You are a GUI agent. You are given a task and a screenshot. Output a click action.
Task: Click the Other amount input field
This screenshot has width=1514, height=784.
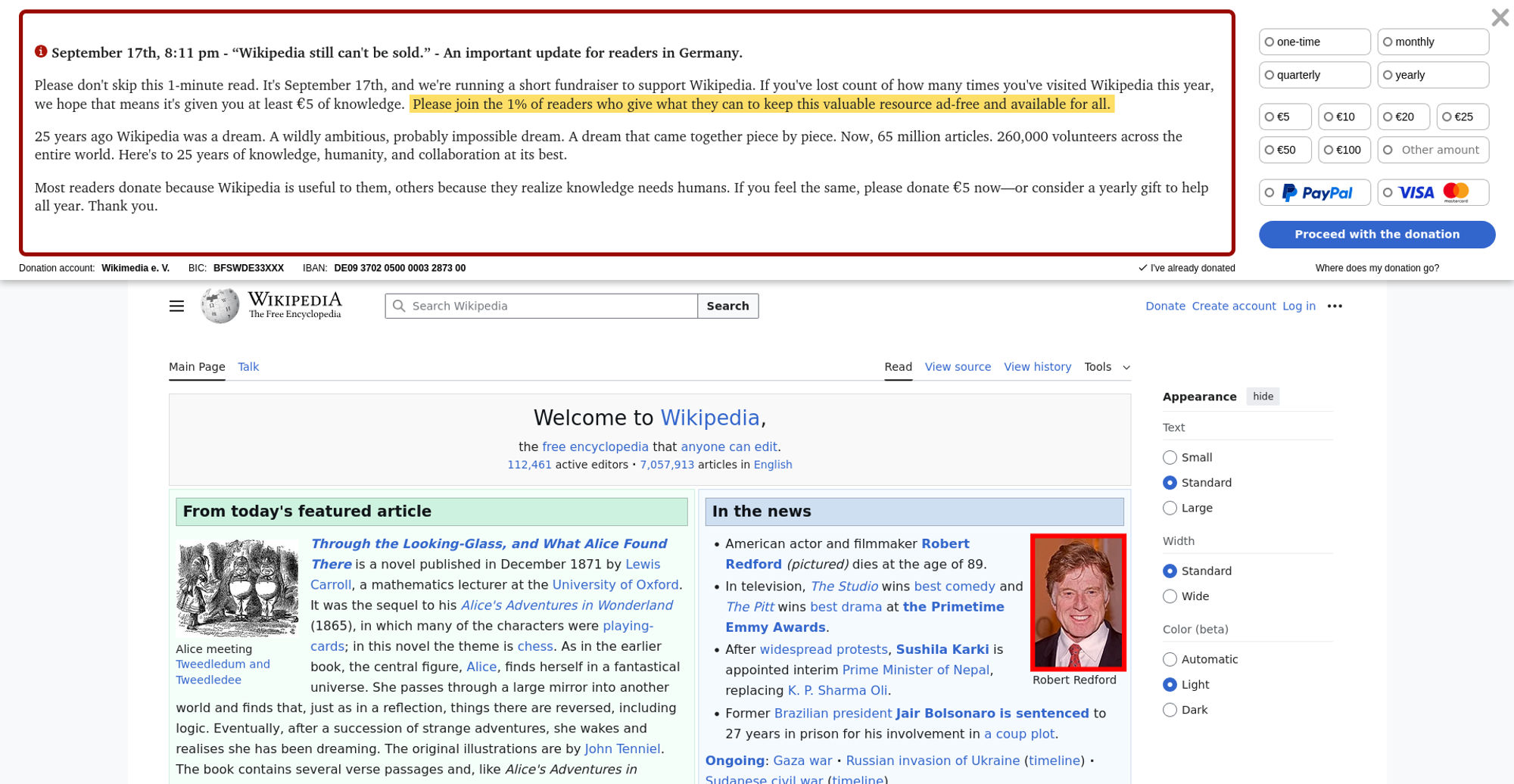click(1432, 150)
